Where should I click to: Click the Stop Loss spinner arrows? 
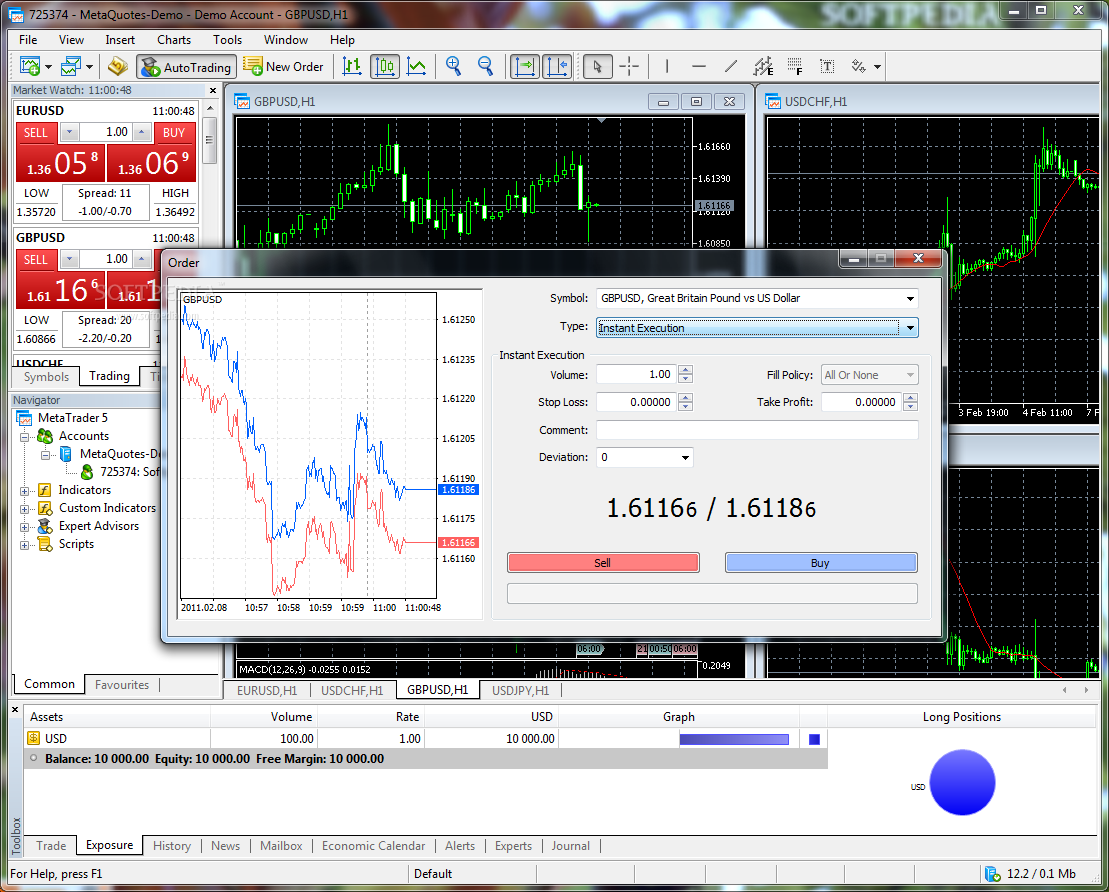(685, 402)
